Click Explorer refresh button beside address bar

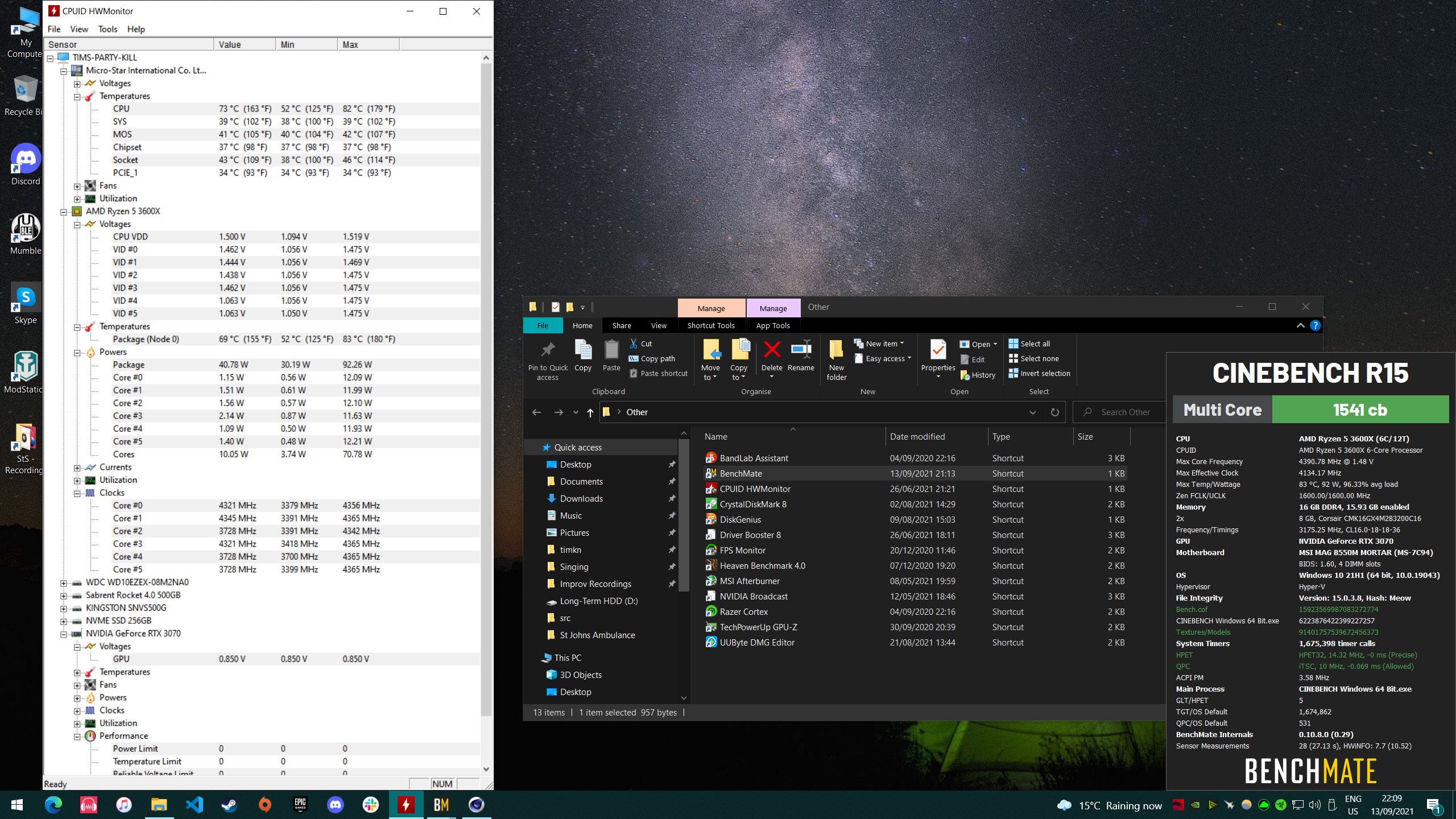tap(1055, 412)
